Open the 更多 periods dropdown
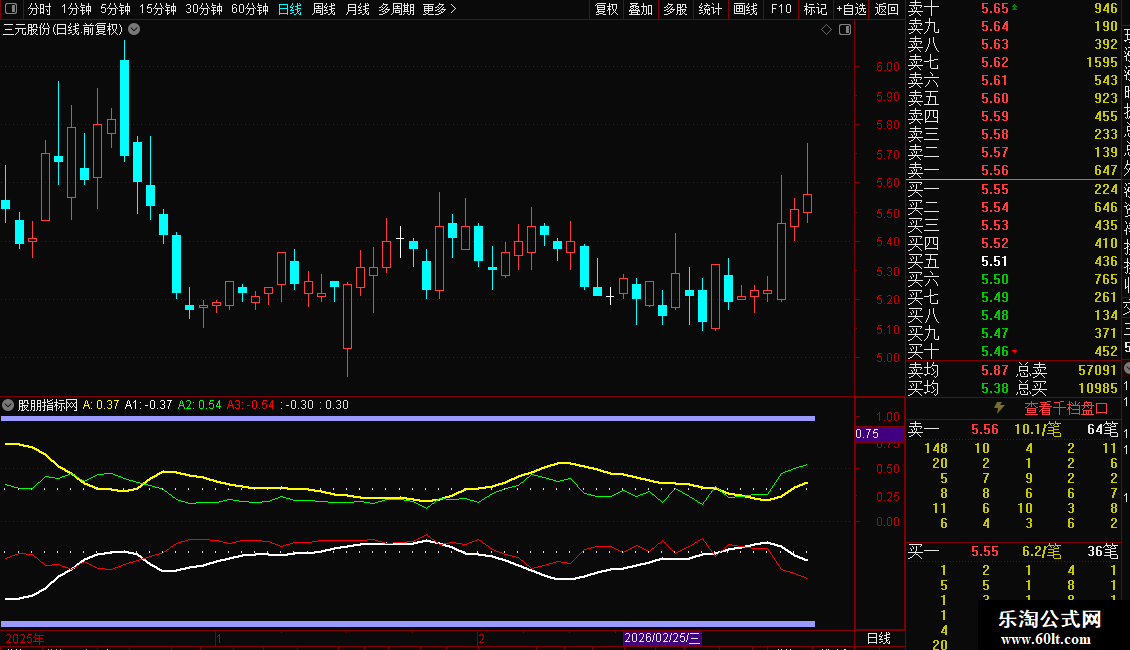The image size is (1130, 650). pos(439,9)
